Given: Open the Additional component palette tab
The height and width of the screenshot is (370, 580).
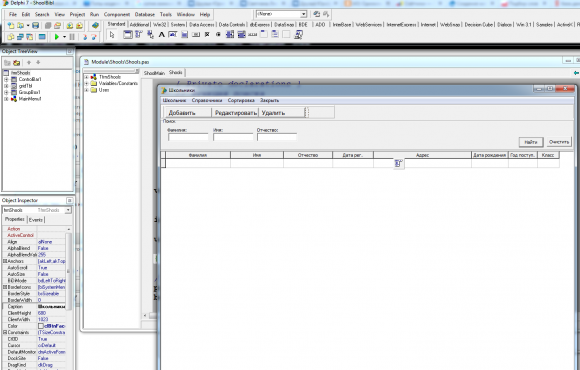Looking at the screenshot, I should [139, 24].
